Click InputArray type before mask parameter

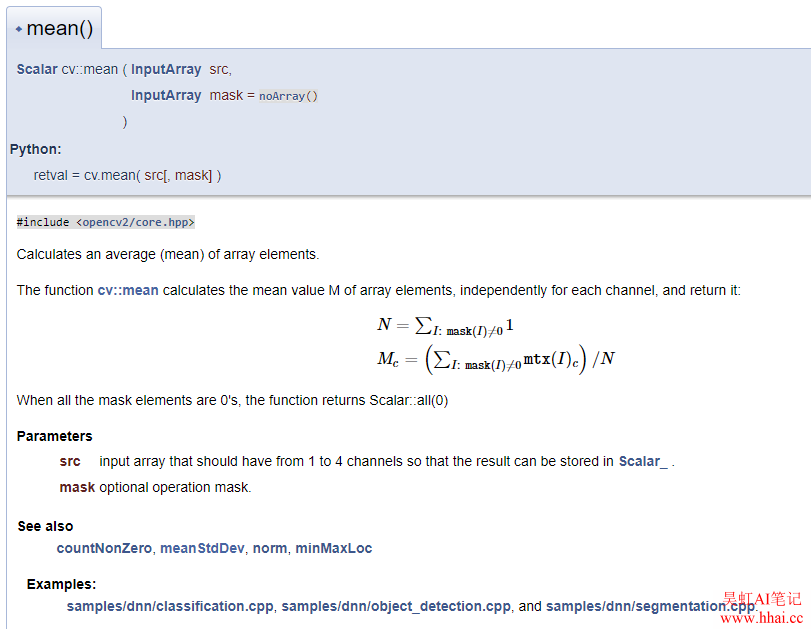pos(166,95)
